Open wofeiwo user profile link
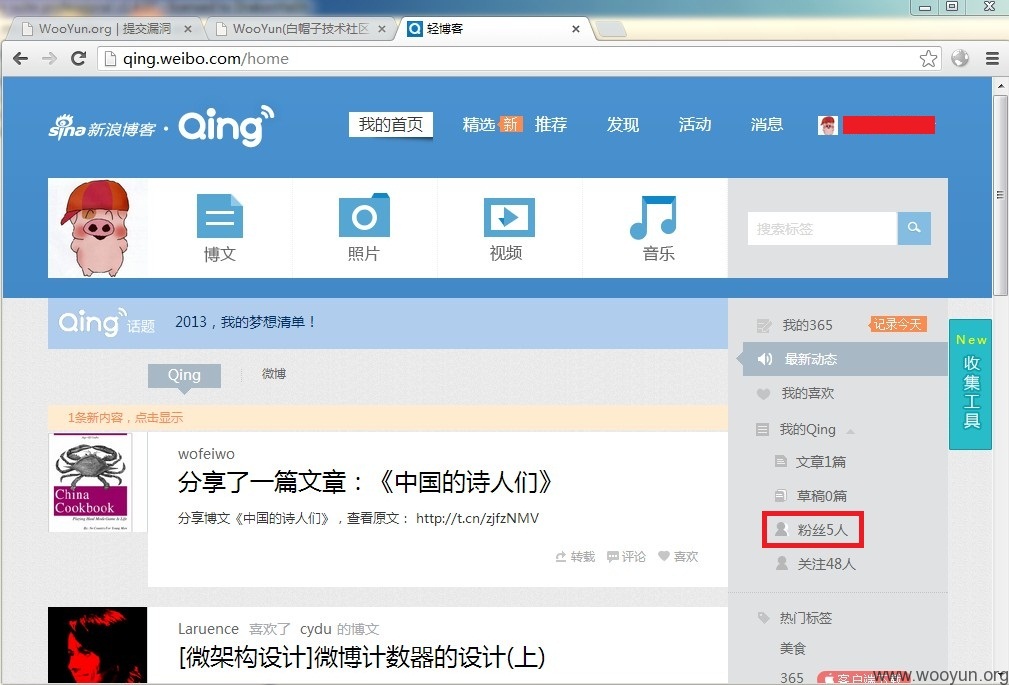 click(206, 454)
